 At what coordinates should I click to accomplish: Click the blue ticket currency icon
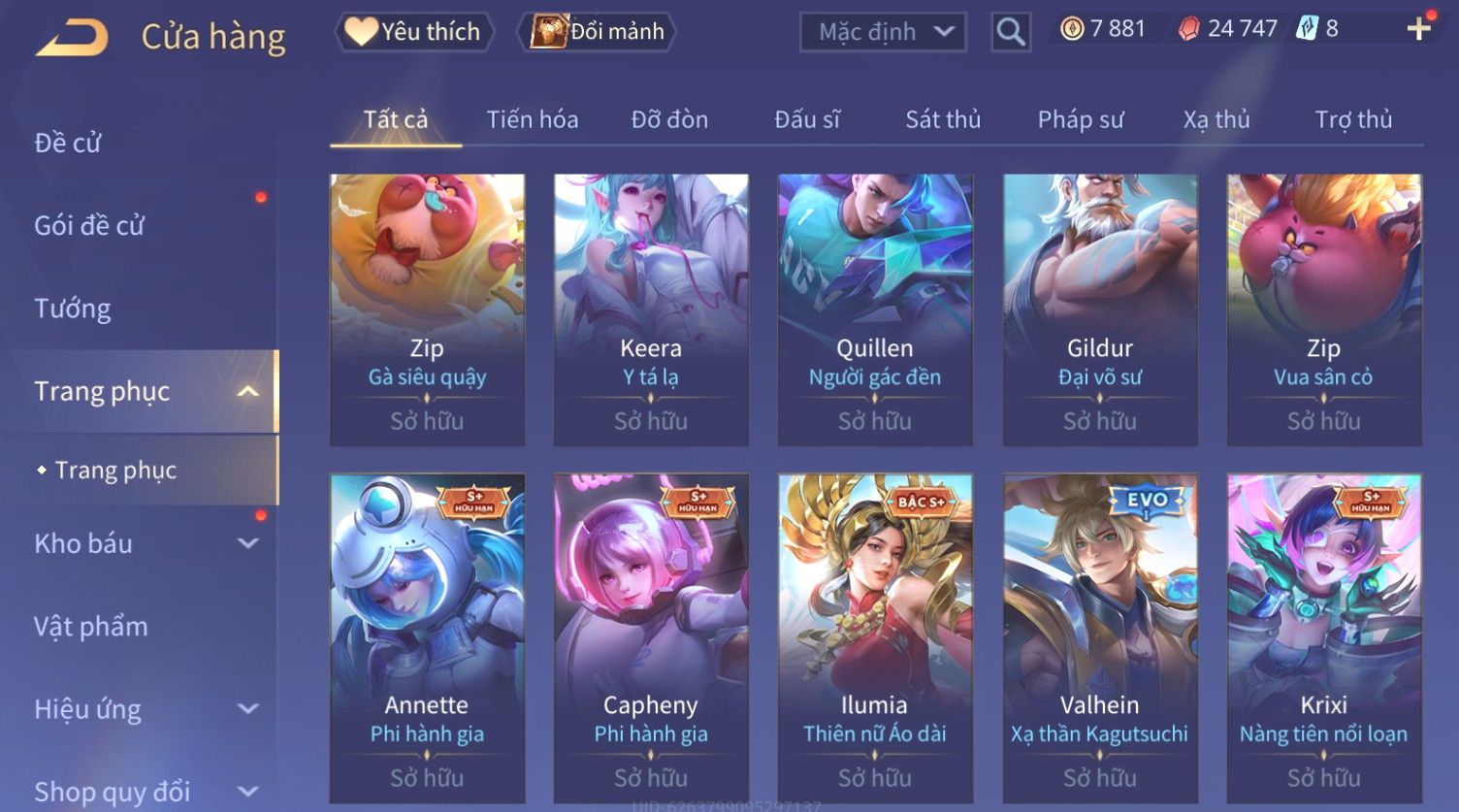click(x=1307, y=29)
